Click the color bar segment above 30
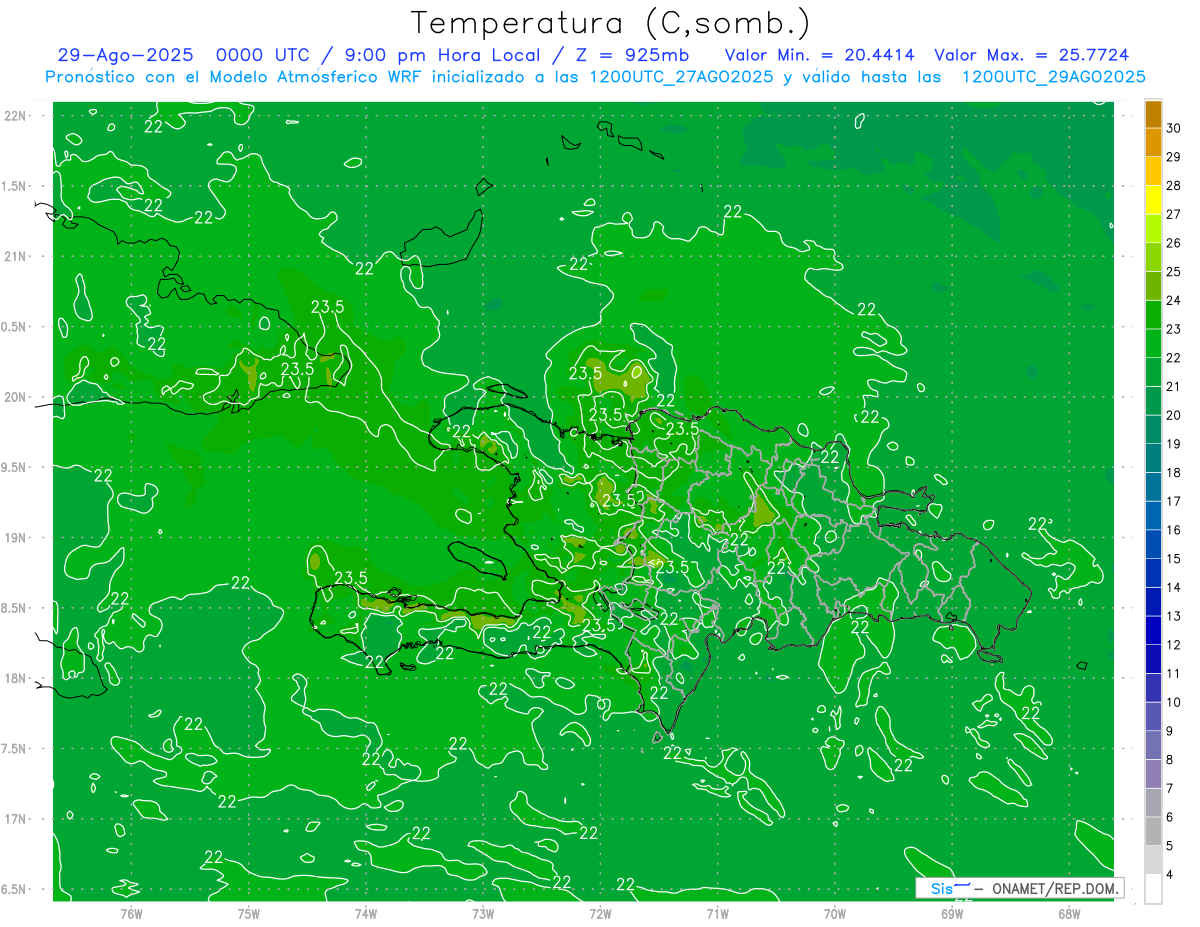Image resolution: width=1200 pixels, height=927 pixels. click(1153, 114)
